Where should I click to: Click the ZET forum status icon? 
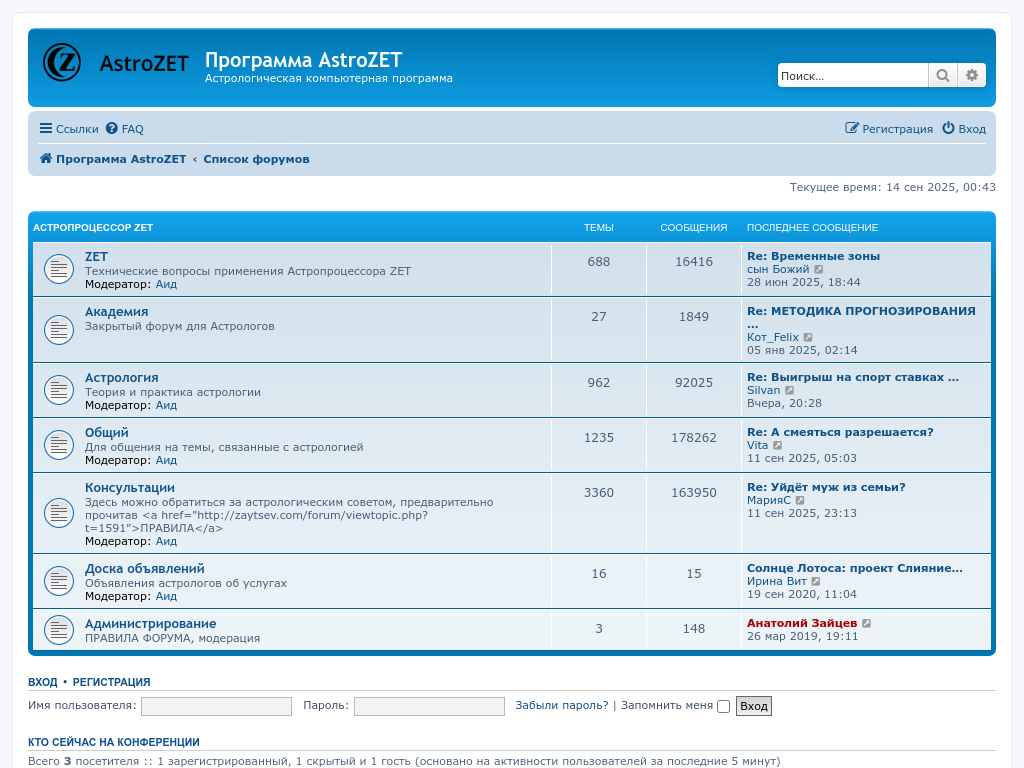click(59, 269)
